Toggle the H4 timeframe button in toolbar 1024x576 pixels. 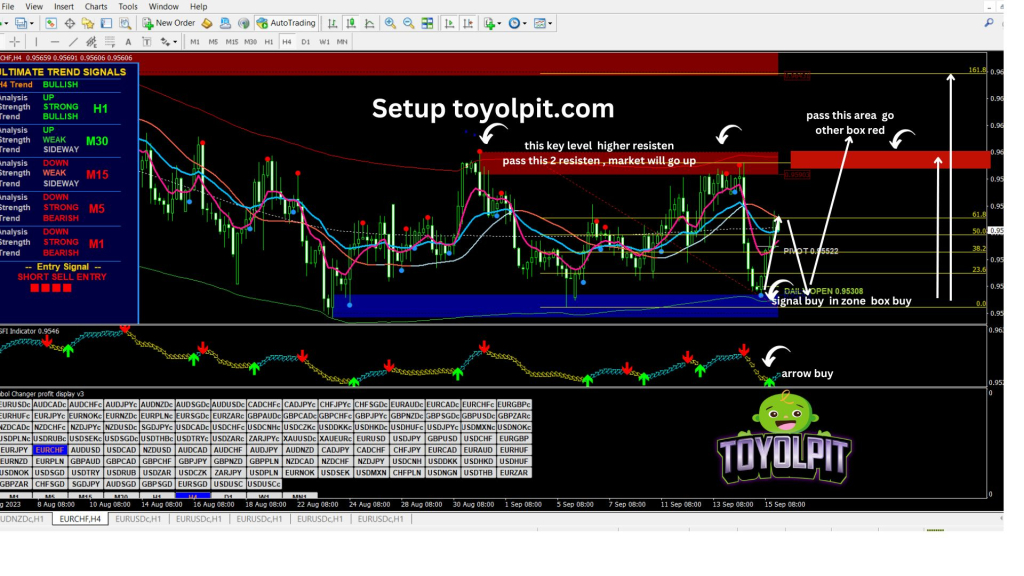[286, 42]
